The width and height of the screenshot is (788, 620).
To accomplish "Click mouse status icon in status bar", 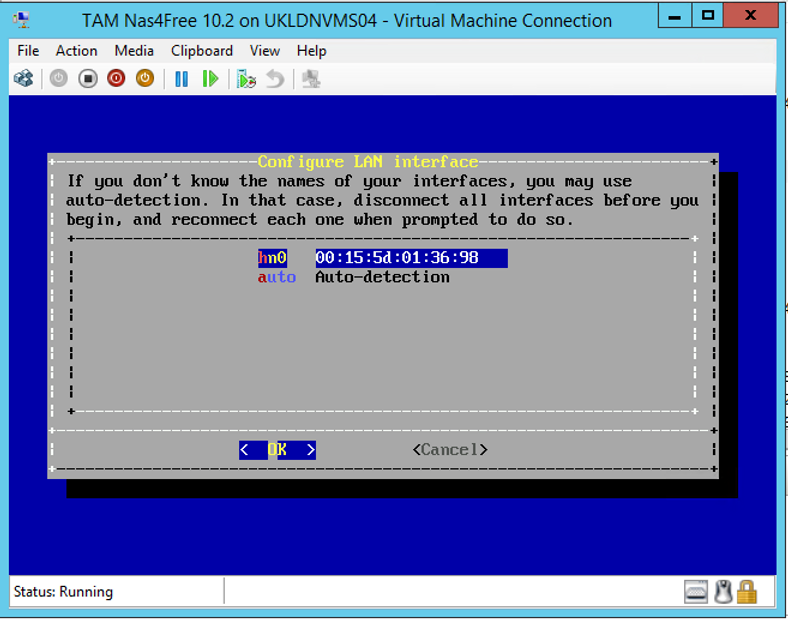I will point(723,592).
